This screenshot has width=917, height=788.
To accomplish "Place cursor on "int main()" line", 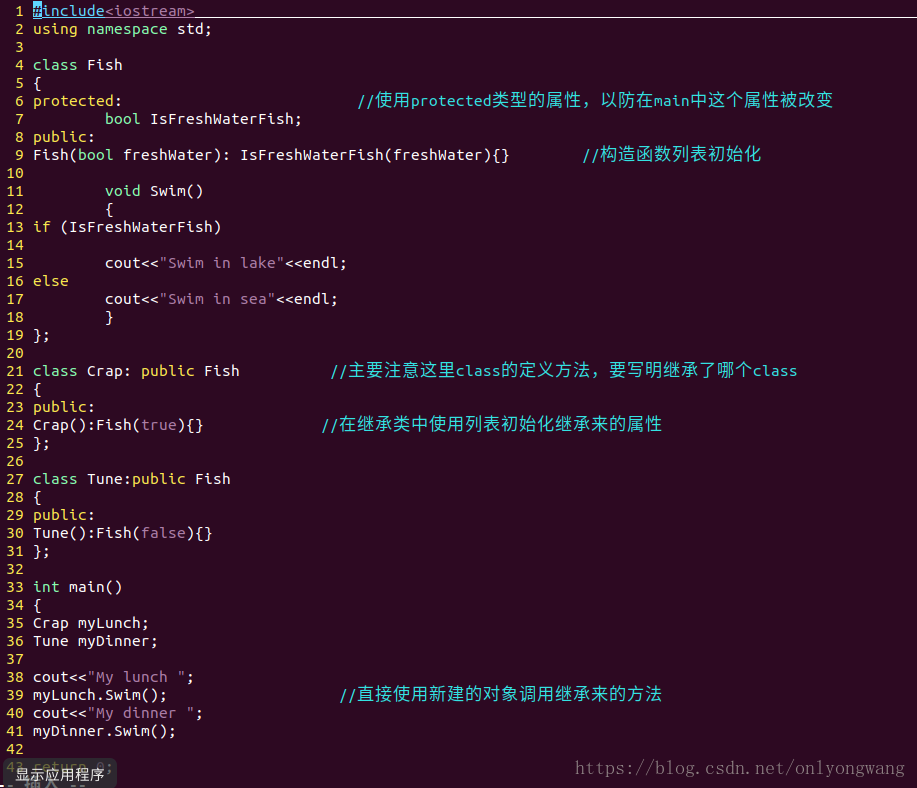I will coord(78,587).
